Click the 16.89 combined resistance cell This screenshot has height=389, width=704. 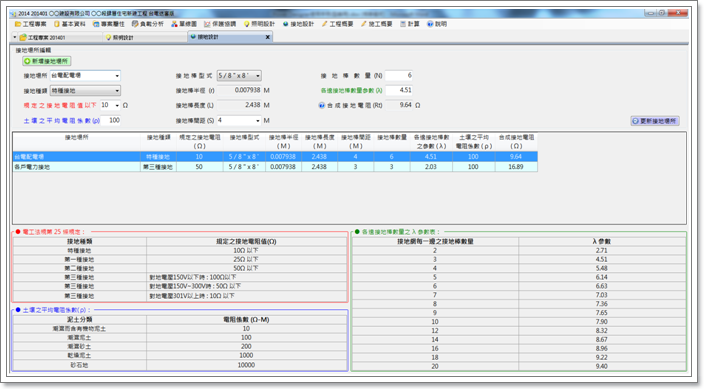point(516,167)
